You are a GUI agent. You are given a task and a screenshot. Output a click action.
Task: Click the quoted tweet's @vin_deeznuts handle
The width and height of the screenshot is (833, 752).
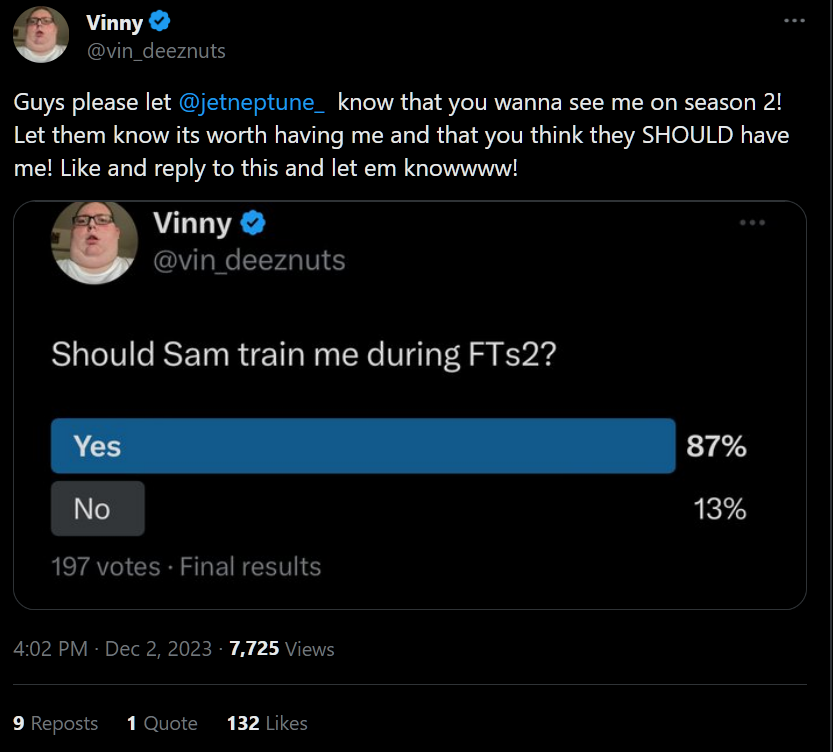point(249,261)
